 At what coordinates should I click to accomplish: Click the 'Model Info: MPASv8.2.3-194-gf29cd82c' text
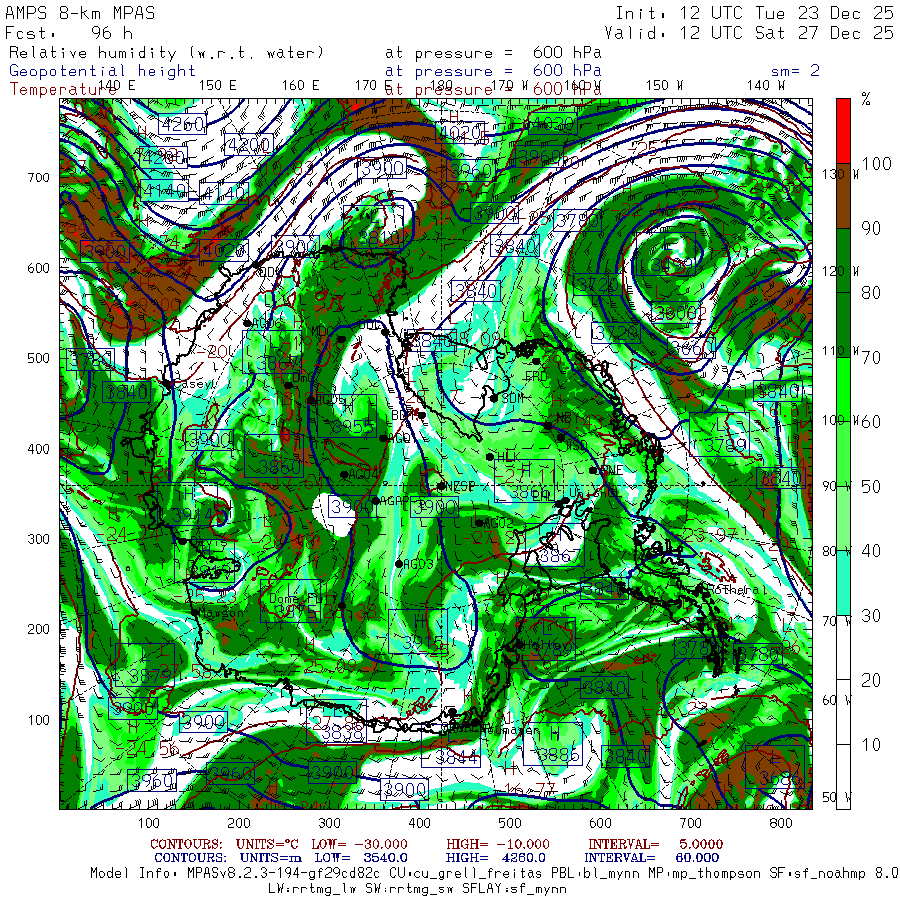click(x=235, y=873)
